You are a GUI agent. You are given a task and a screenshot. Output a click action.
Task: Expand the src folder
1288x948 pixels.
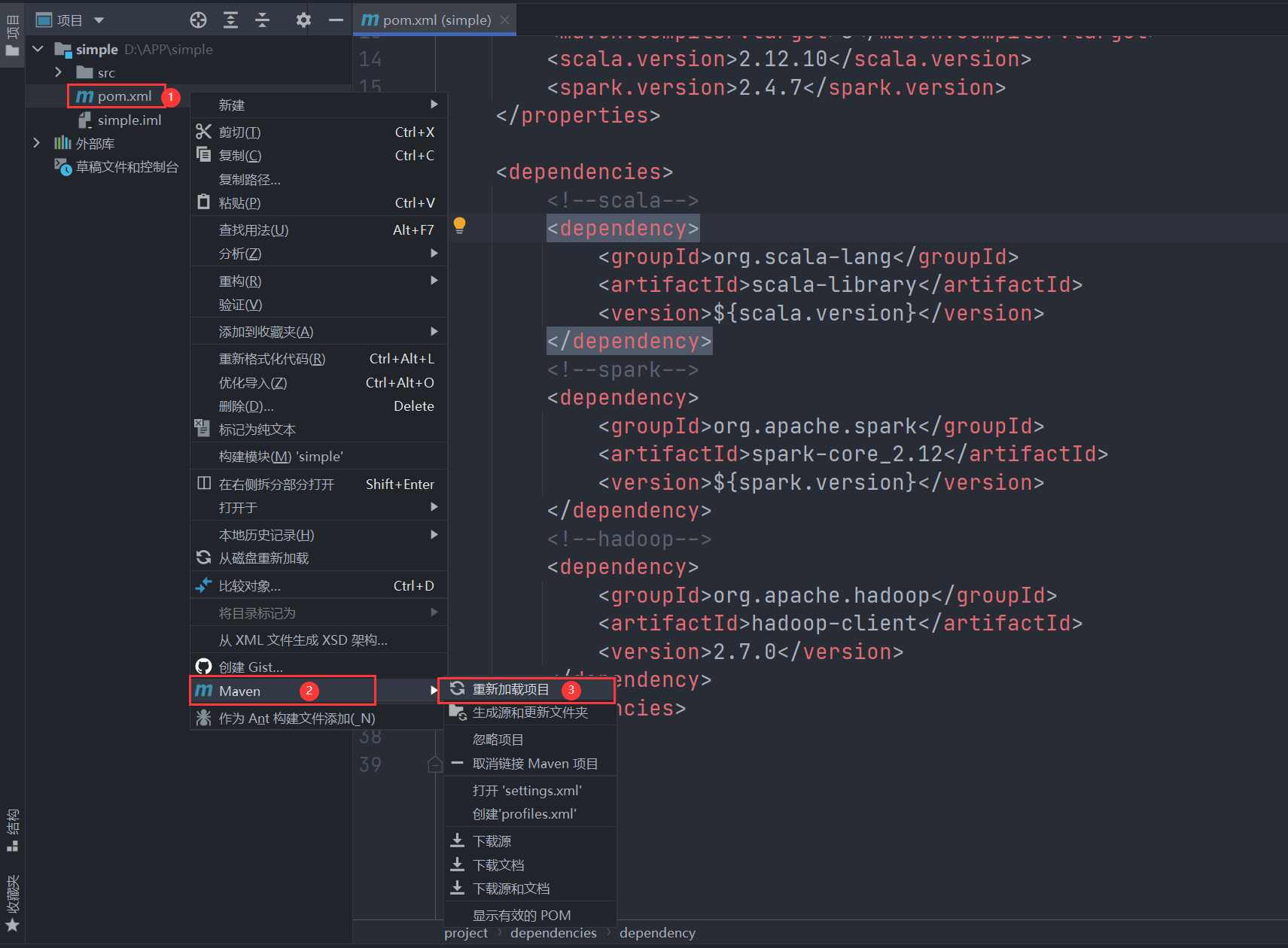click(x=59, y=72)
